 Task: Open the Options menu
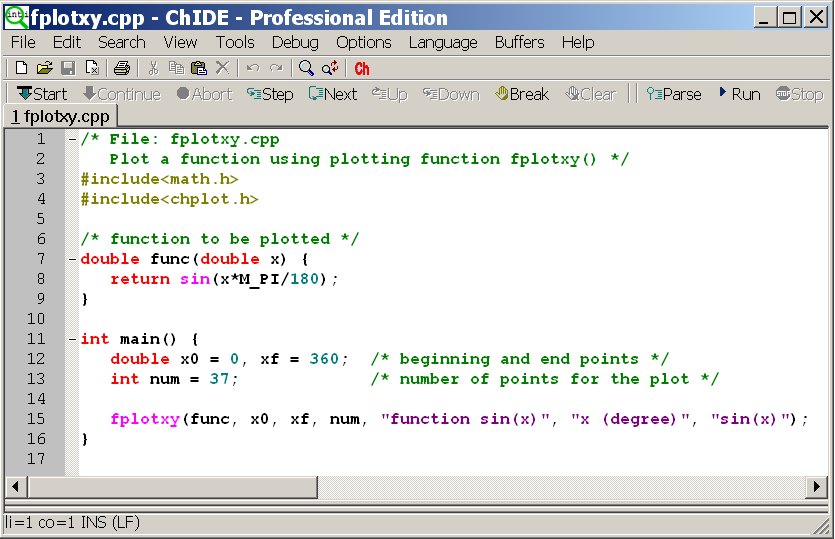coord(364,43)
